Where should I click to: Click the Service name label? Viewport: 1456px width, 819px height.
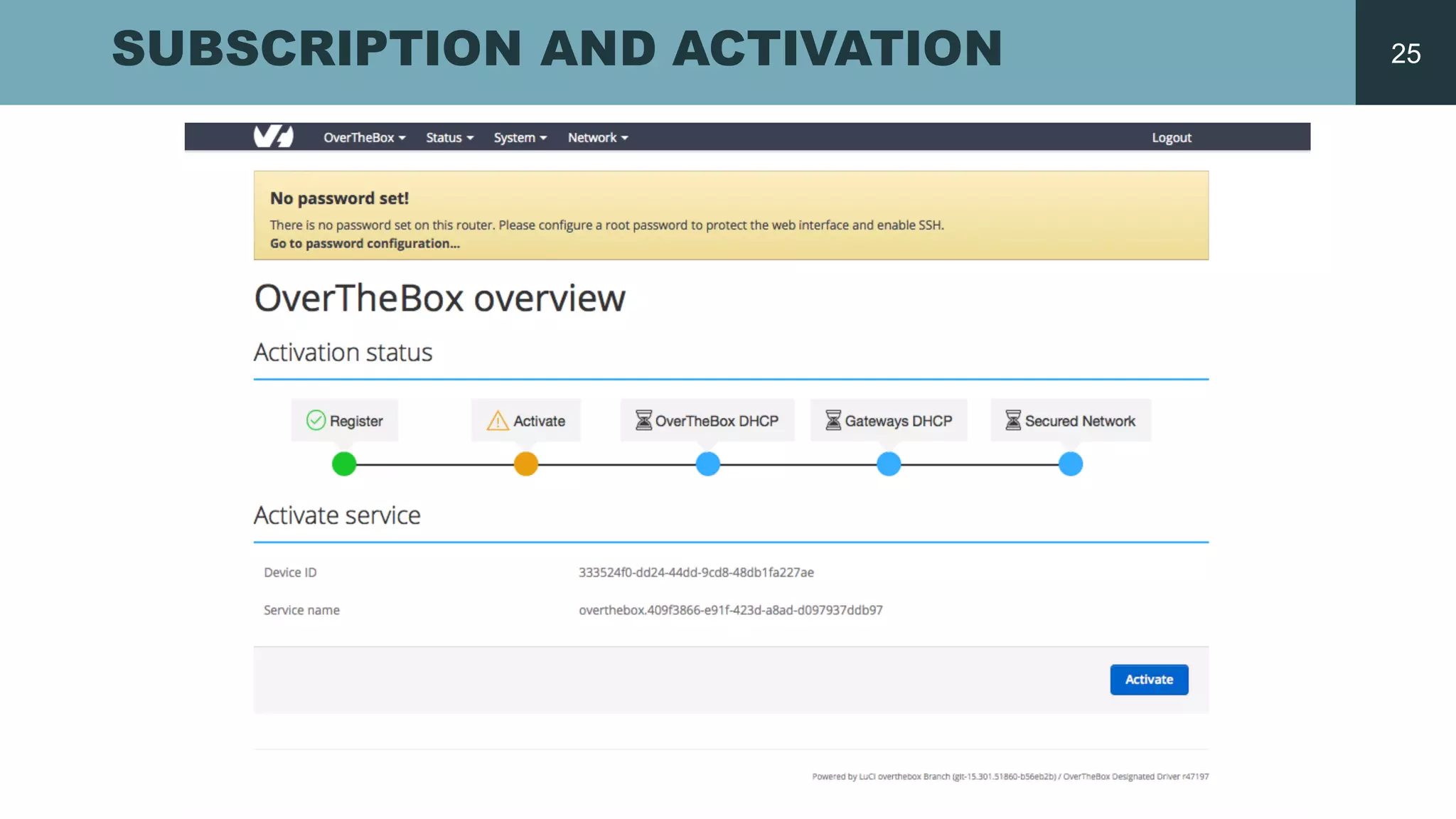[301, 610]
